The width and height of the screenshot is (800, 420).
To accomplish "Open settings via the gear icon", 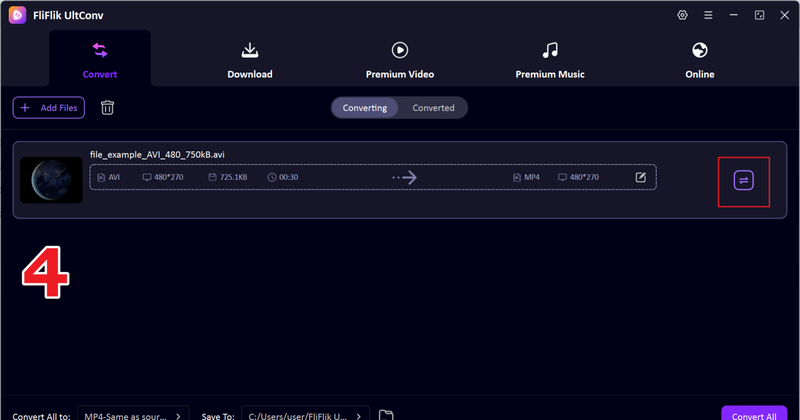I will tap(683, 16).
